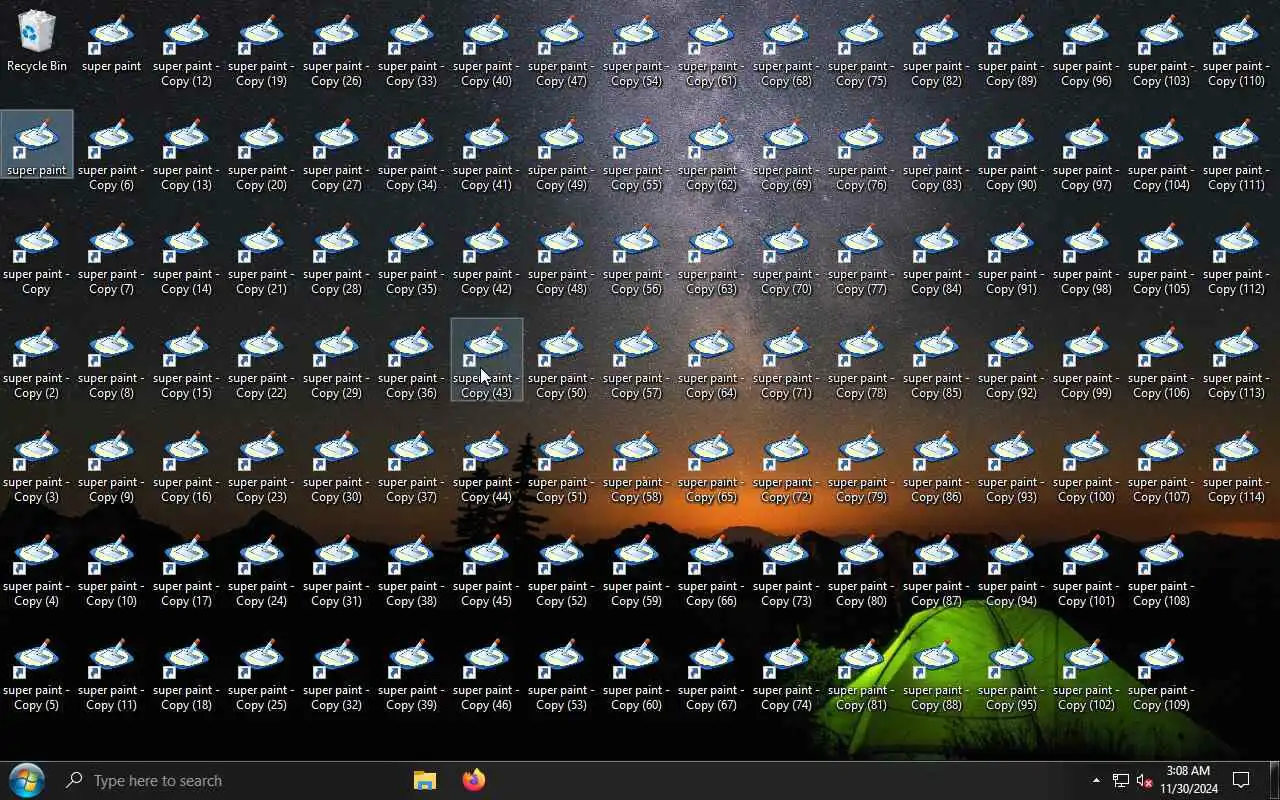Select super paint - Copy (105) shortcut
The image size is (1280, 800).
(x=1162, y=258)
